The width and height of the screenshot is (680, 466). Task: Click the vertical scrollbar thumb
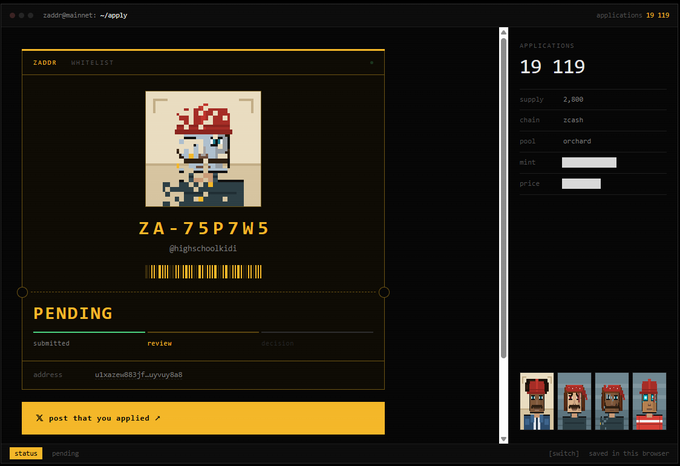click(503, 198)
